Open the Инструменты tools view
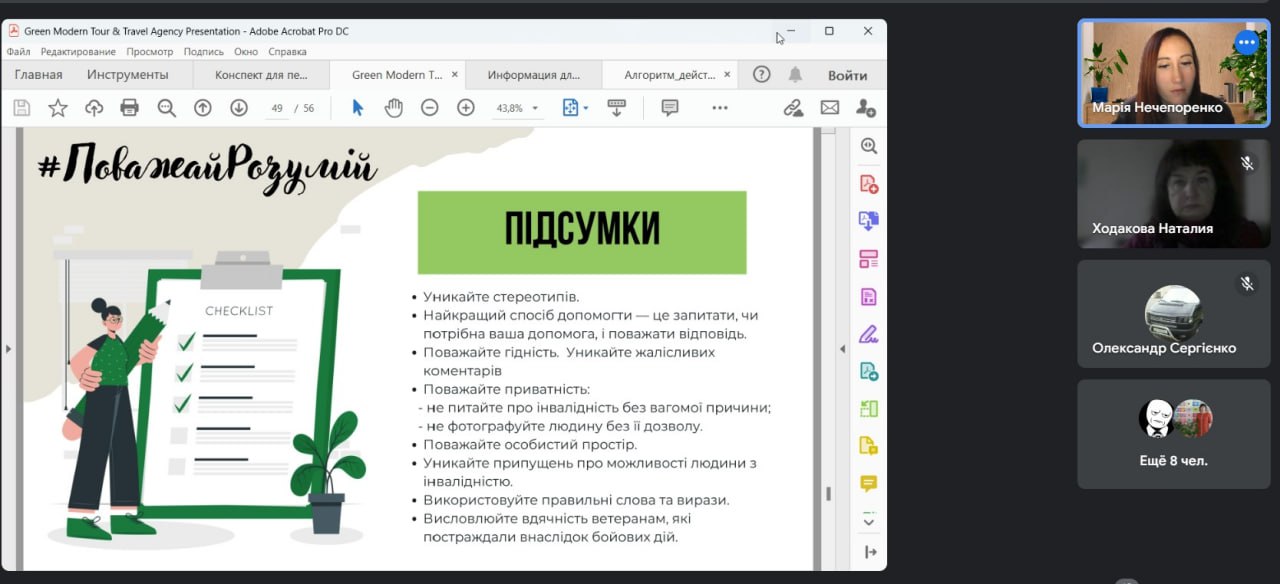 coord(127,75)
